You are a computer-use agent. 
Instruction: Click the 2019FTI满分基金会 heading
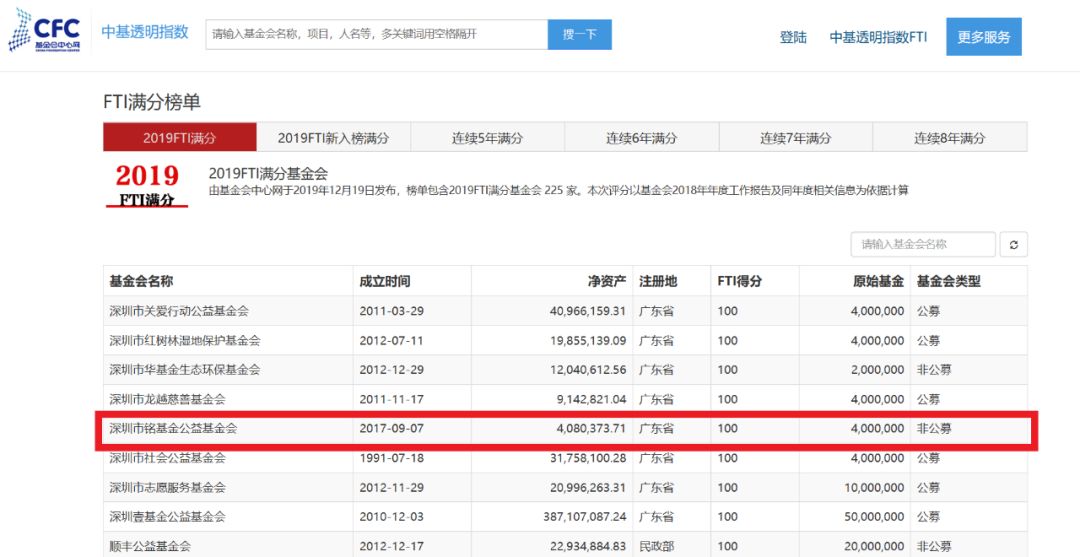(268, 174)
